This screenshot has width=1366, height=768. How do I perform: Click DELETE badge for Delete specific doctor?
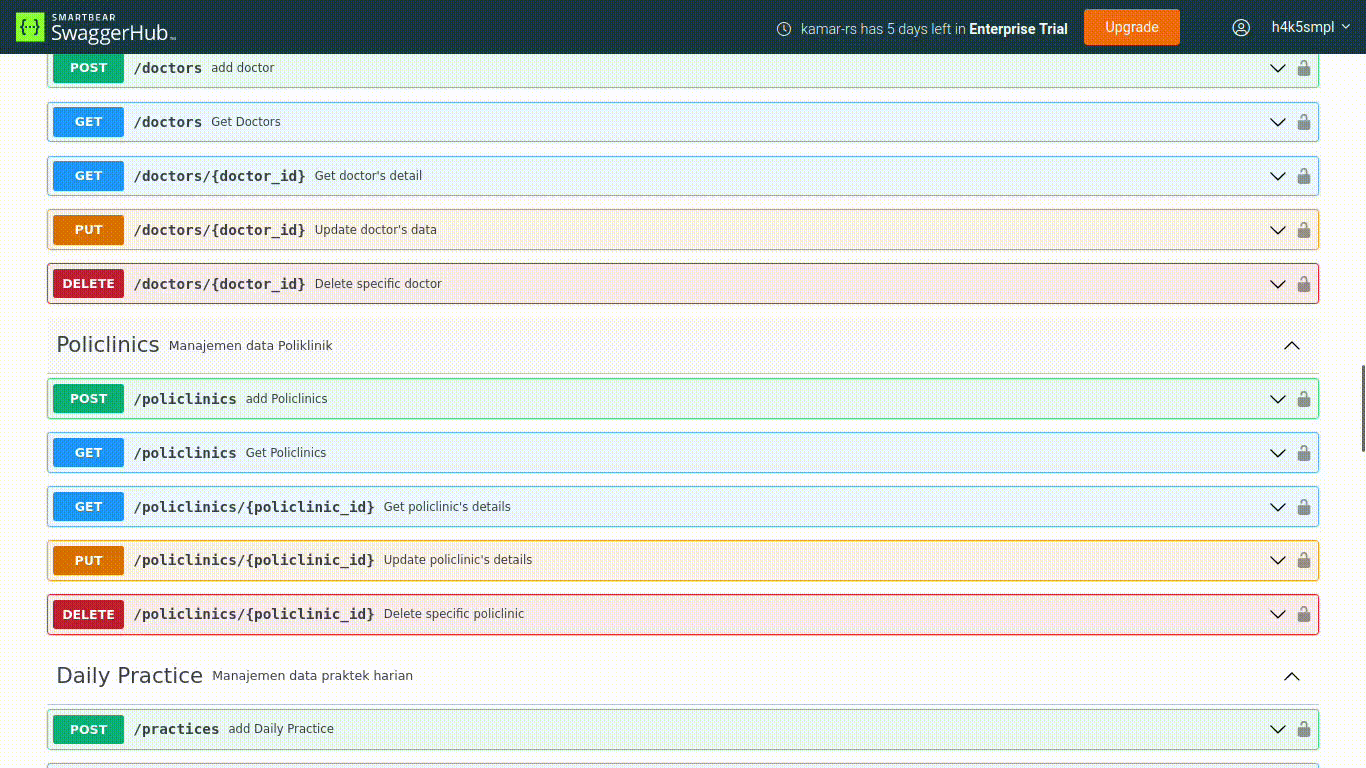tap(88, 284)
